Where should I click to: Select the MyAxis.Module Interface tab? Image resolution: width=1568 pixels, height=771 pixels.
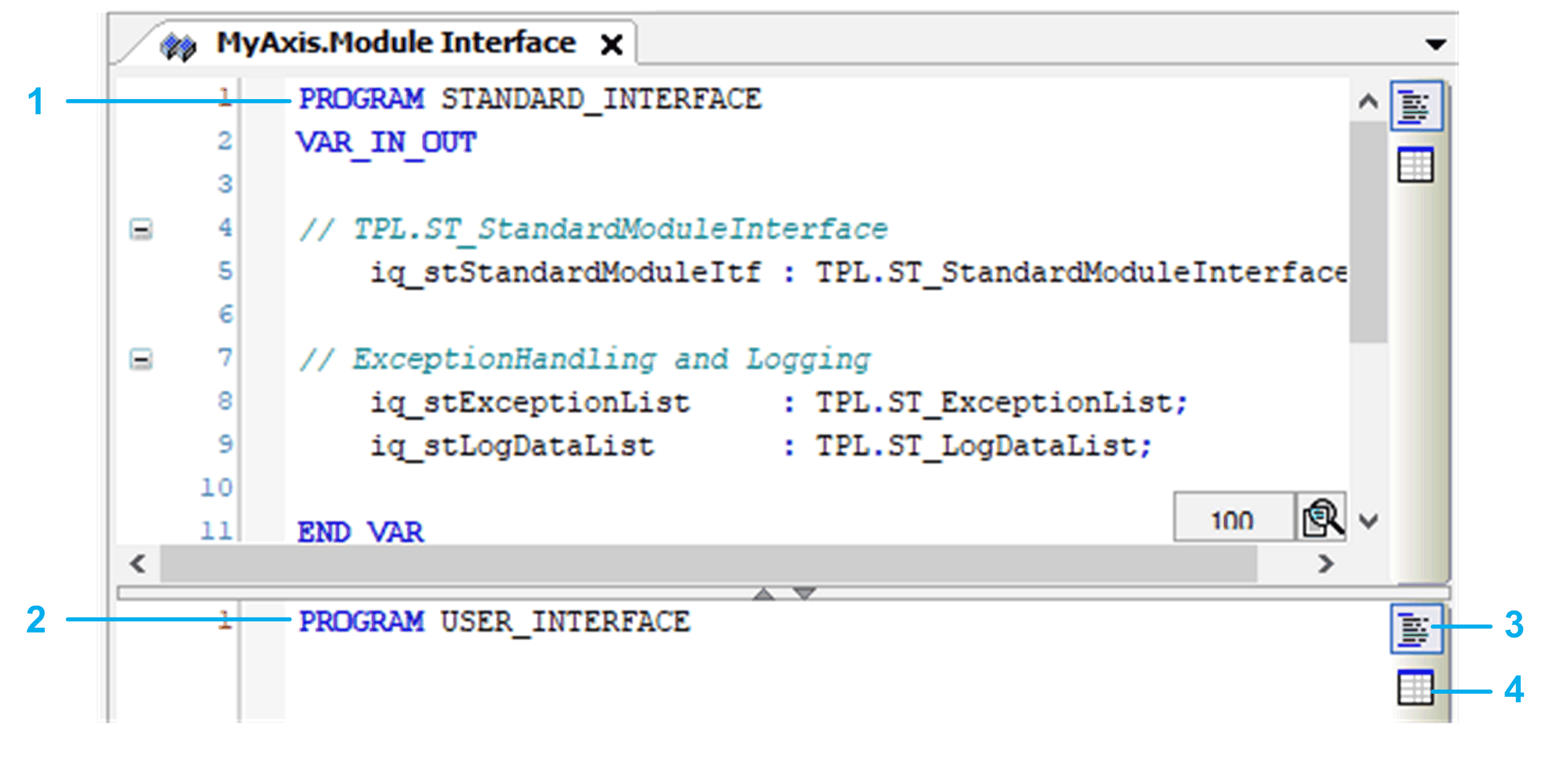pos(396,43)
